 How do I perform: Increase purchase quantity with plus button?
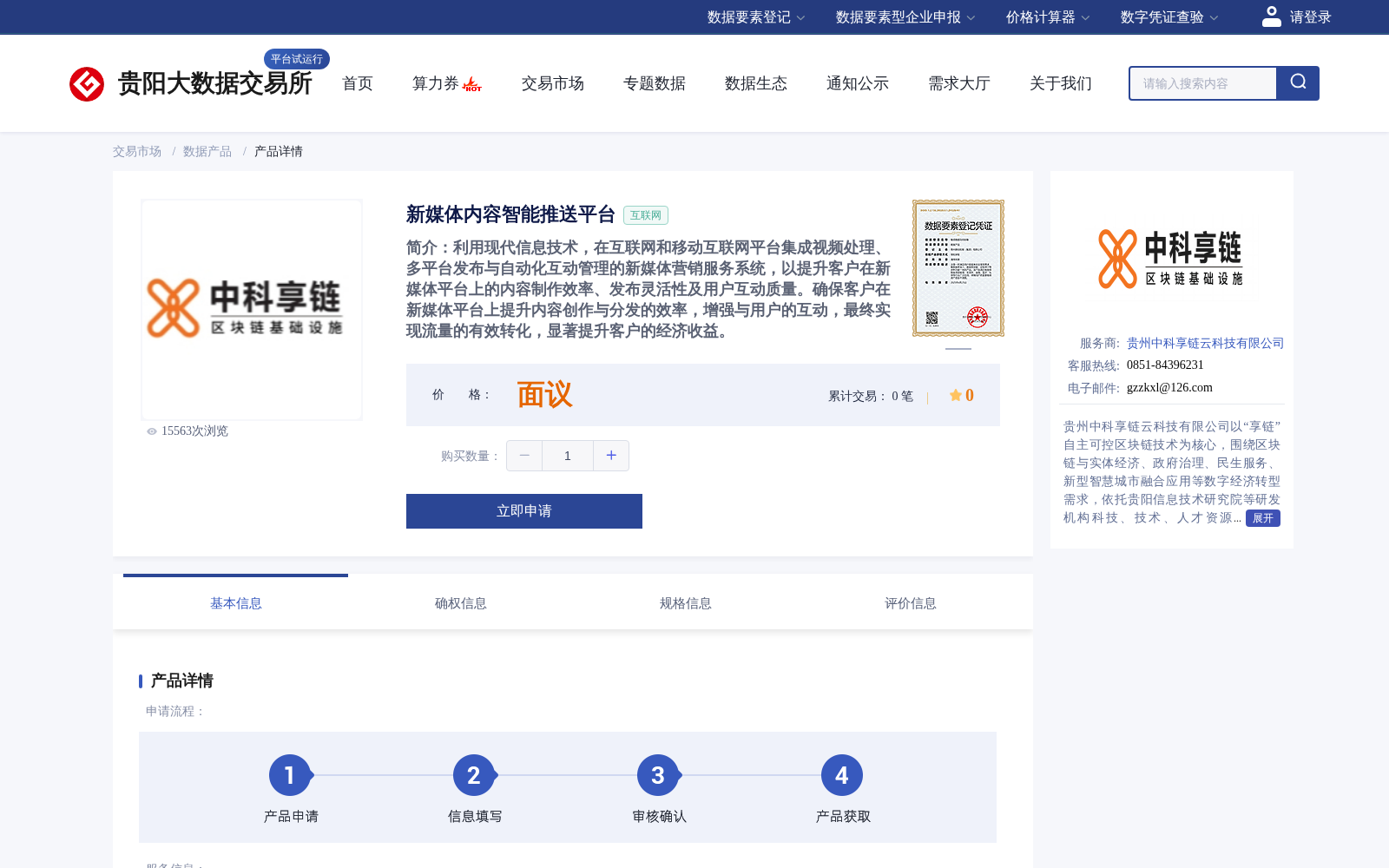[x=611, y=456]
